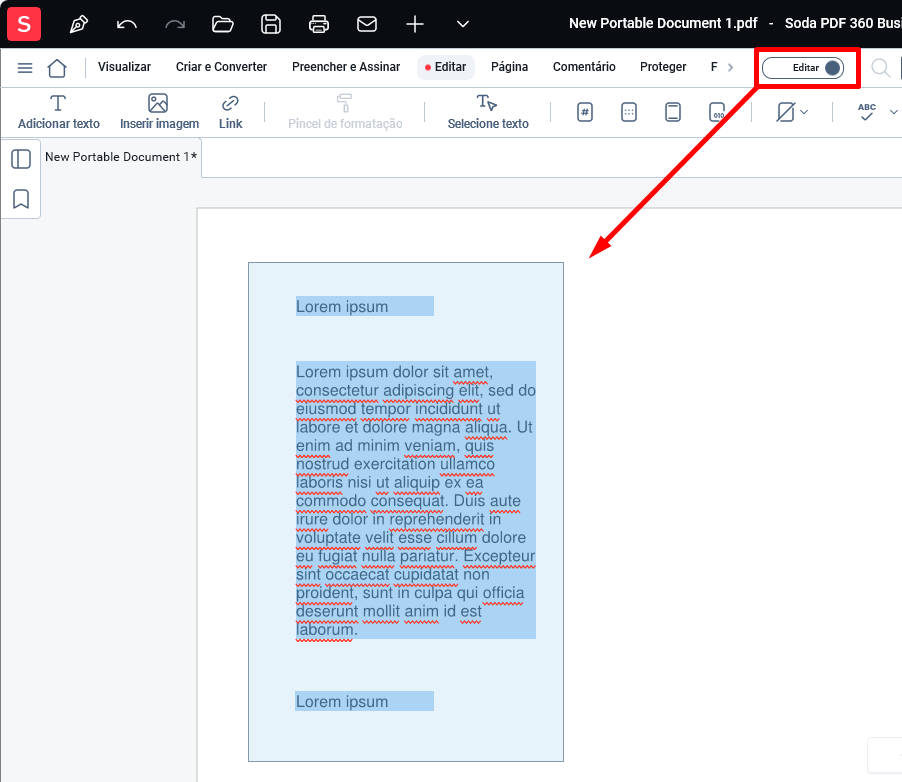Choose Adicionar texto tool
Screen dimensions: 902x782
pos(59,112)
